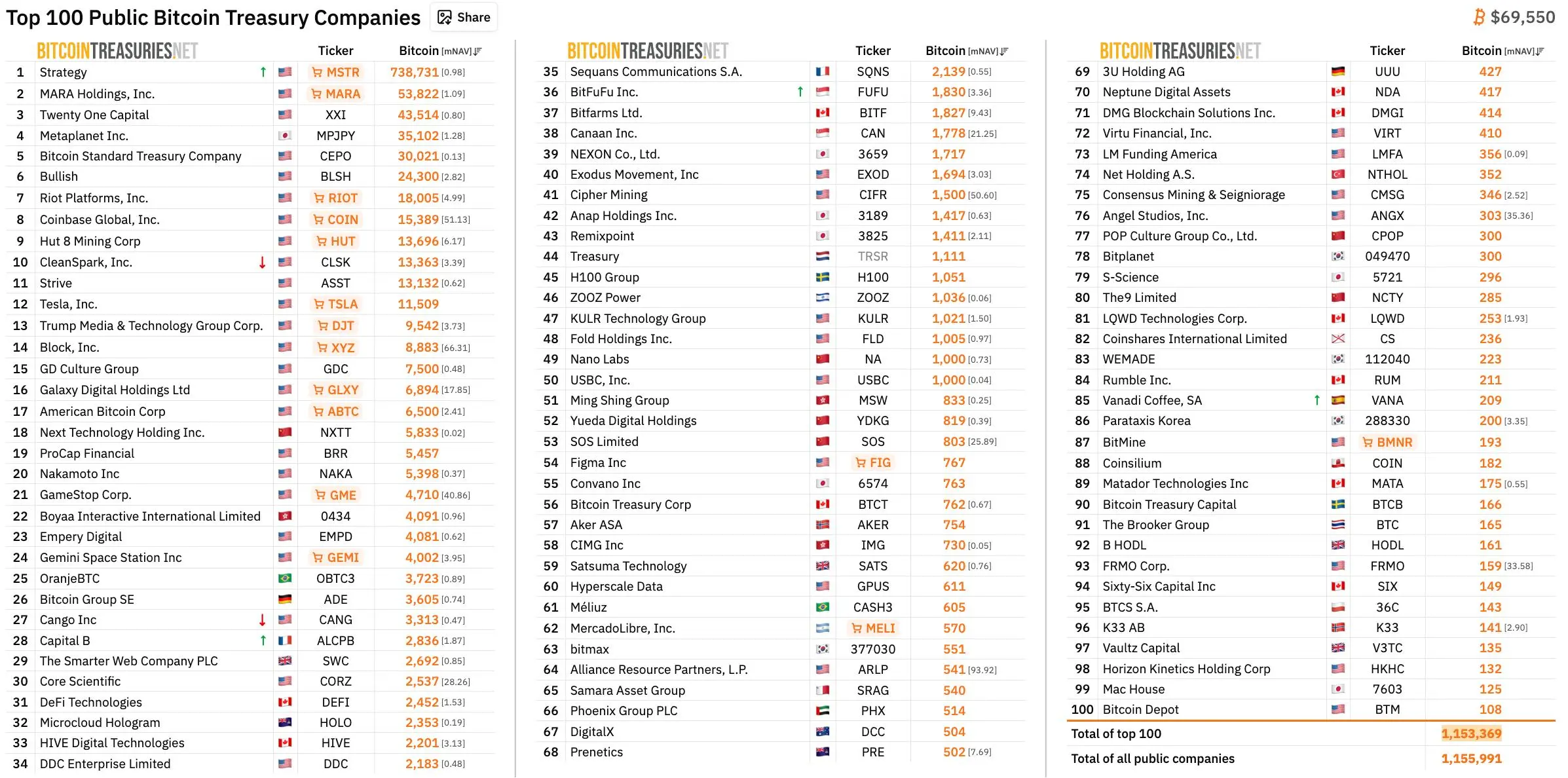Click the Share button
Viewport: 1568px width, 778px height.
pos(464,18)
